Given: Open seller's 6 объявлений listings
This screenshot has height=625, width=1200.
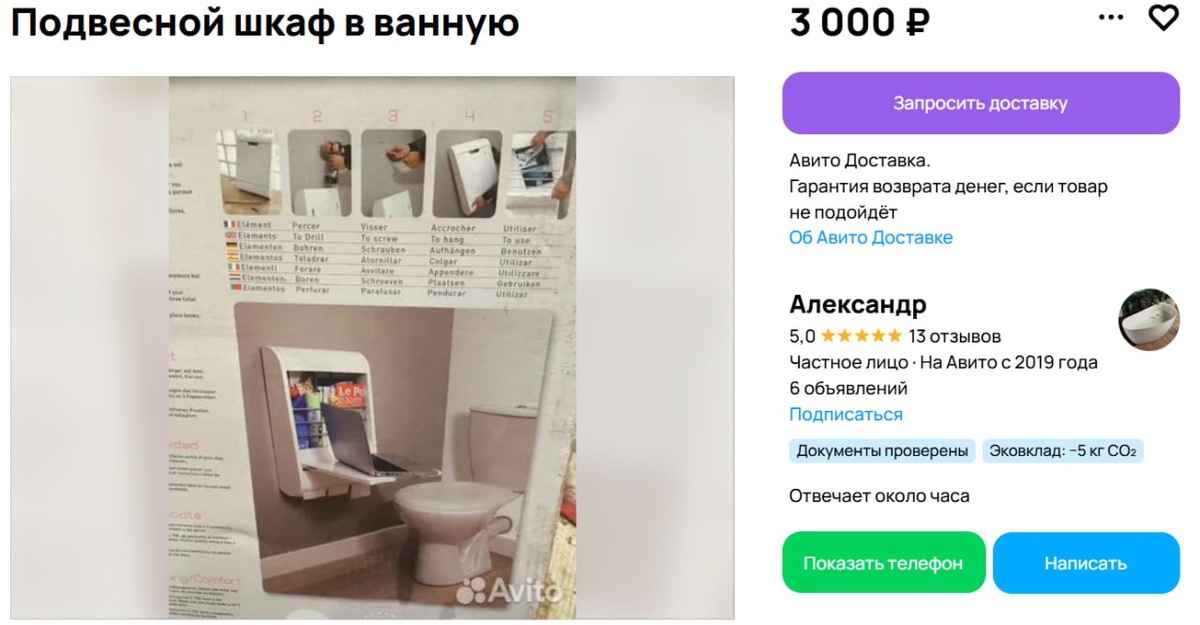Looking at the screenshot, I should tap(849, 388).
